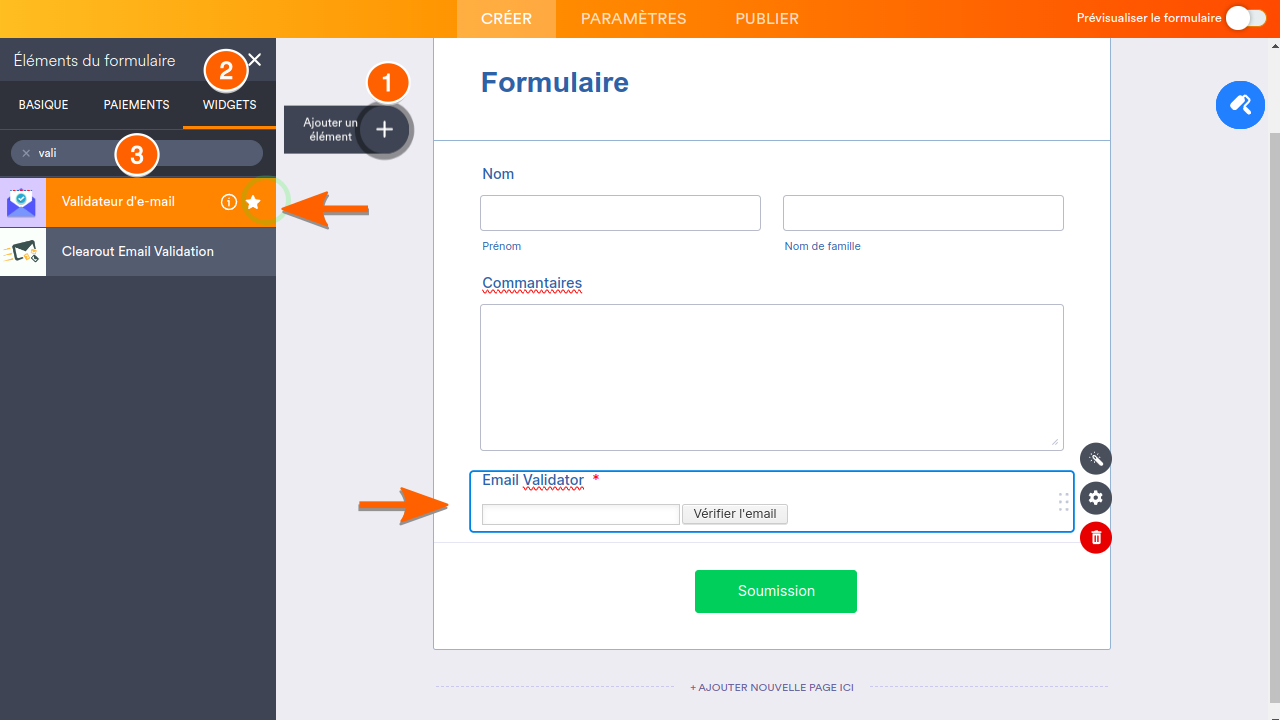The height and width of the screenshot is (720, 1280).
Task: Click the 'Ajouter un élément' plus button
Action: point(383,129)
